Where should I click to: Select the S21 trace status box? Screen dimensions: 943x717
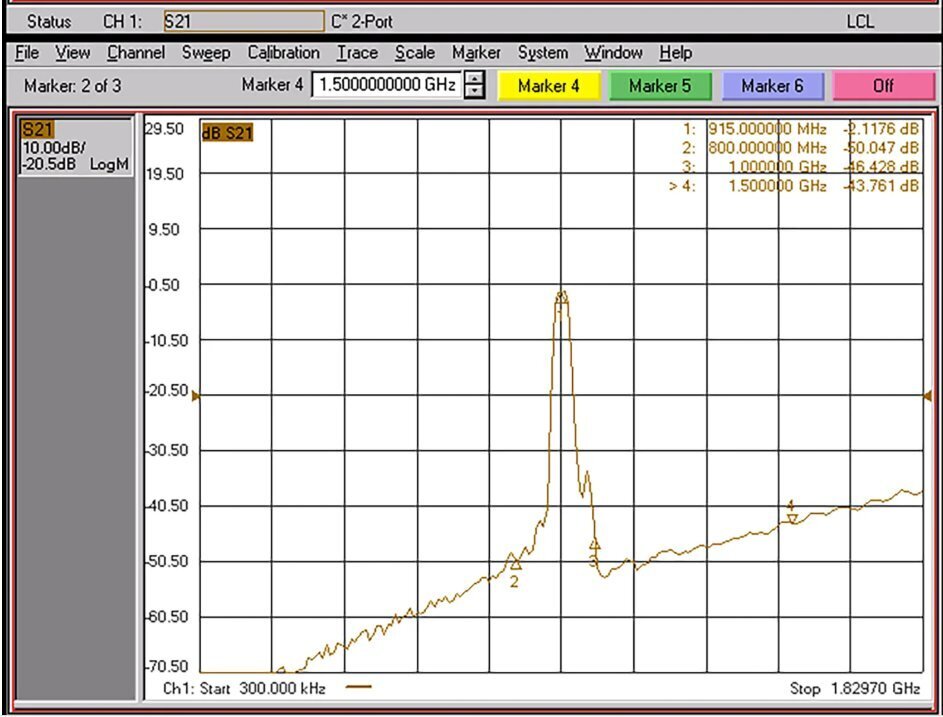(x=76, y=147)
